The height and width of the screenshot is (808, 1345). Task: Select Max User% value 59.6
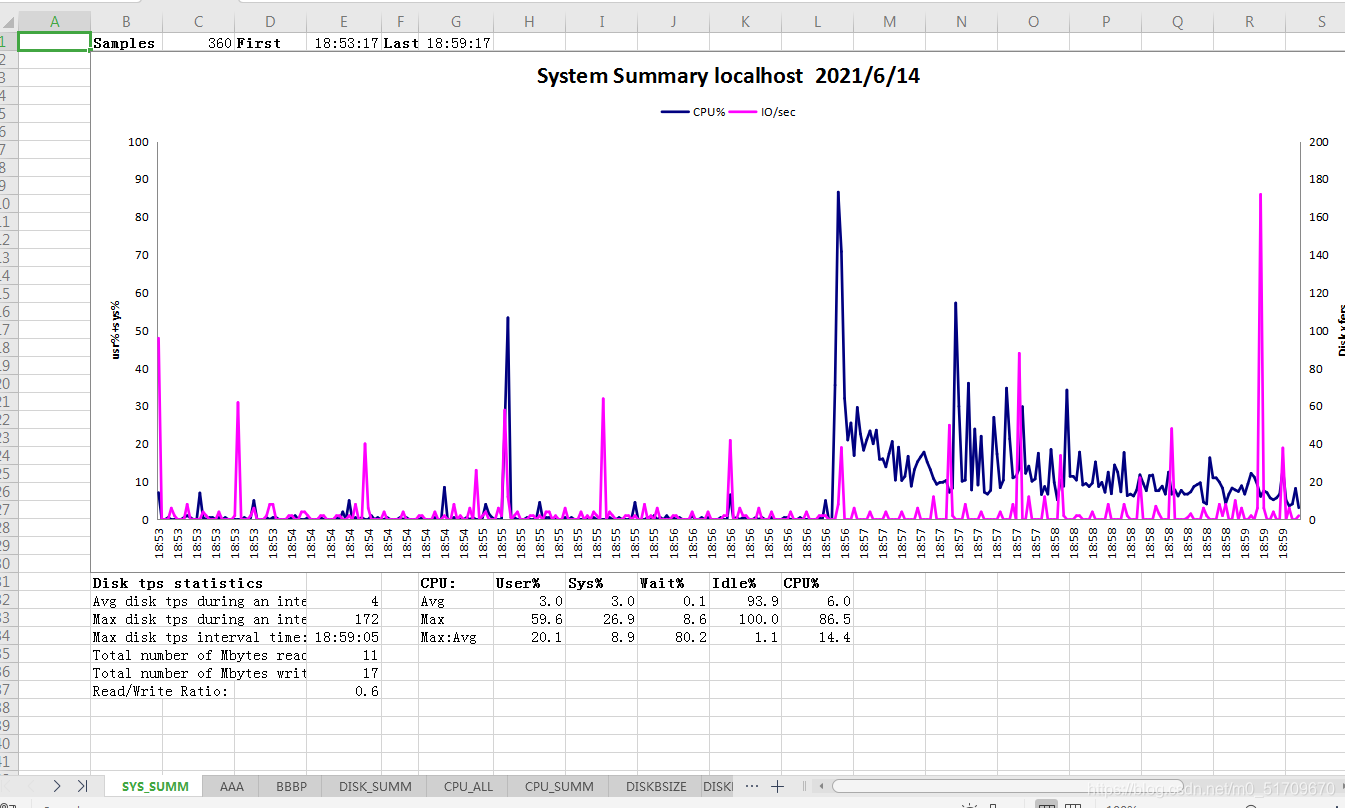pyautogui.click(x=529, y=619)
